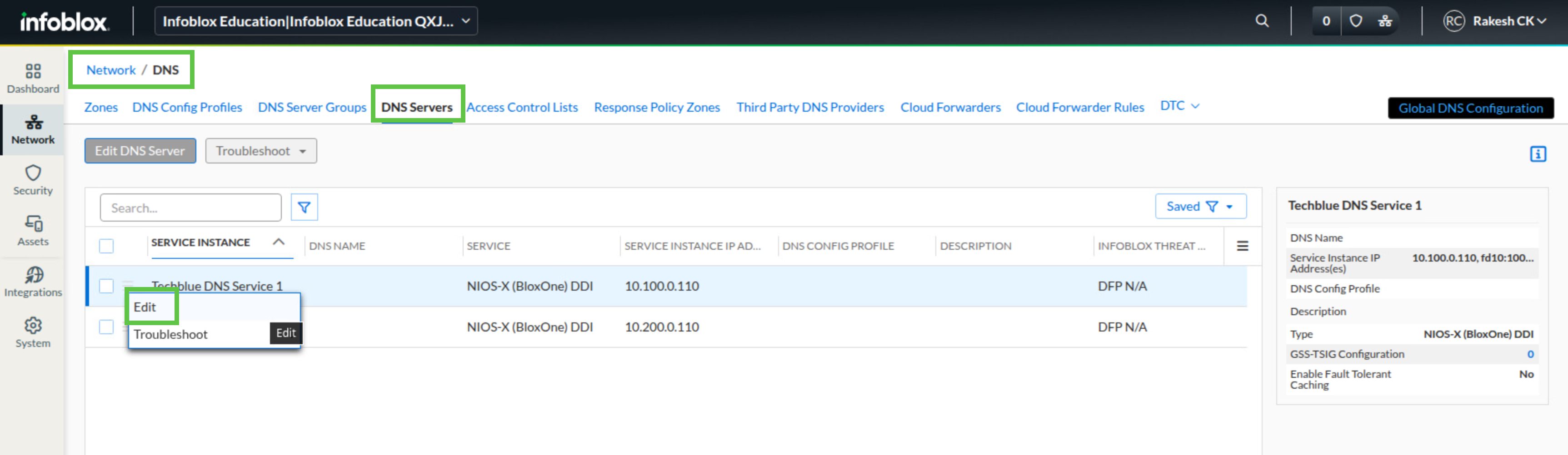This screenshot has width=1568, height=455.
Task: Expand the DTC tab dropdown
Action: (x=1180, y=106)
